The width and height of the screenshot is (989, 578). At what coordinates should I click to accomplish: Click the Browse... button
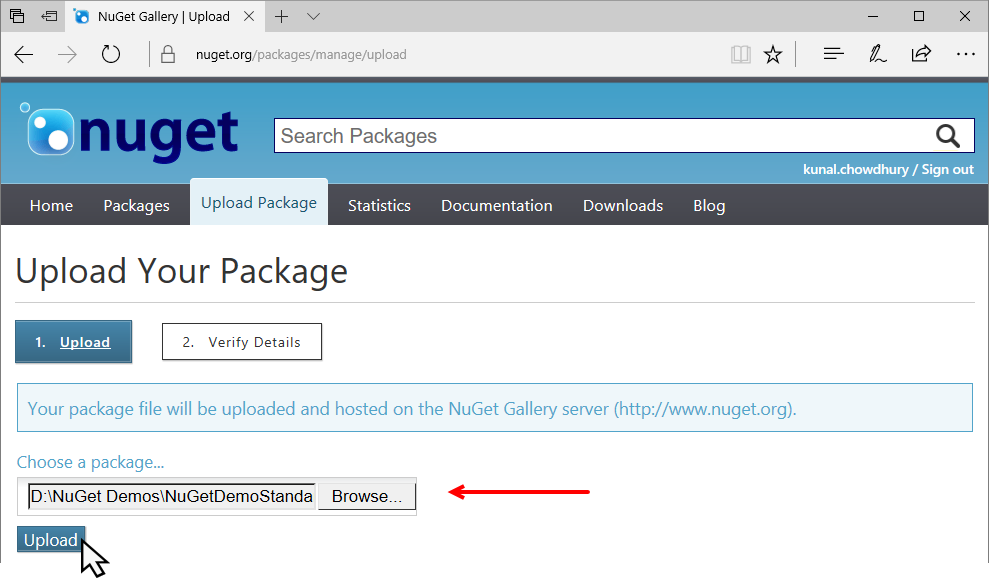point(366,497)
